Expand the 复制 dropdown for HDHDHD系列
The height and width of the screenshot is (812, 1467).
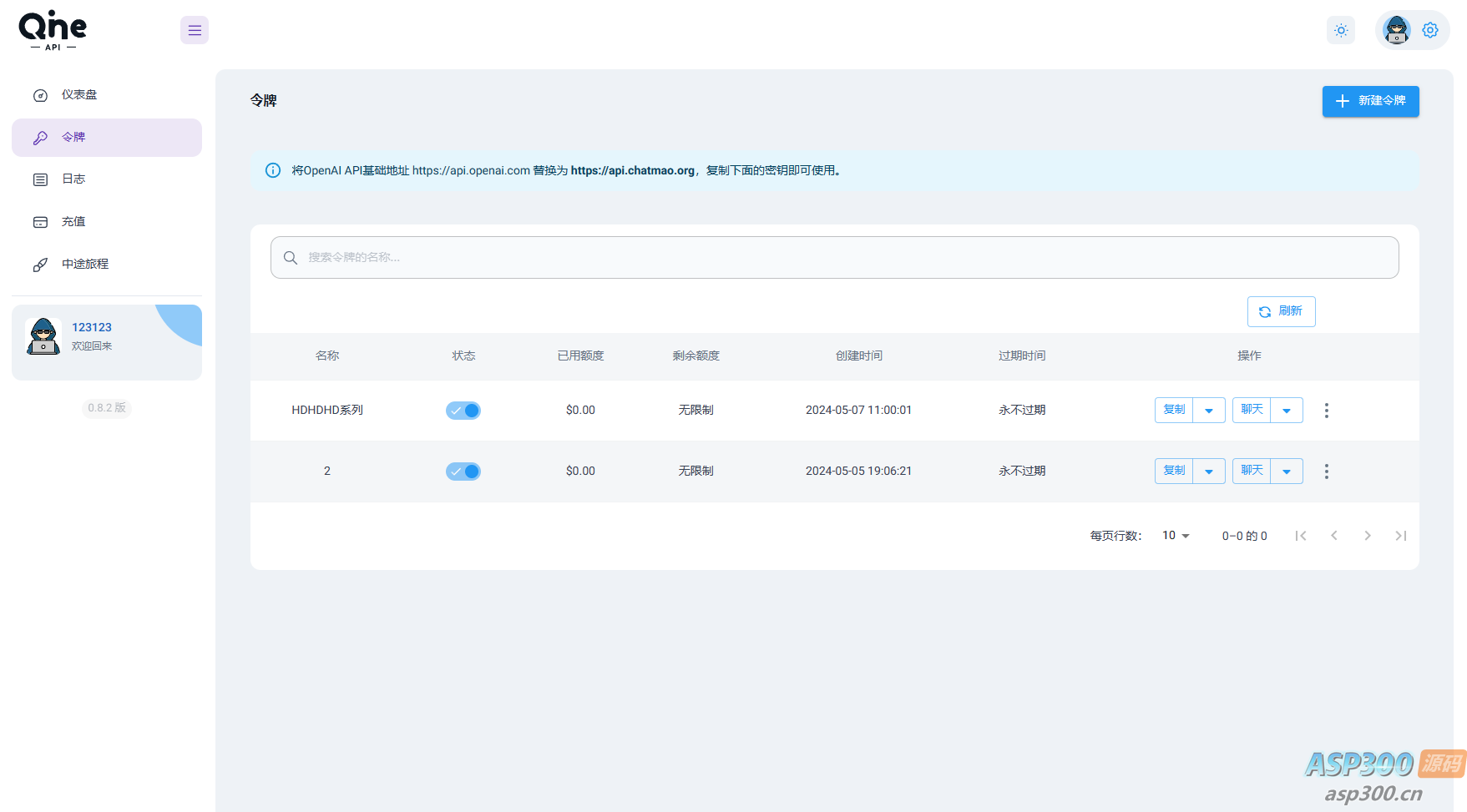point(1209,411)
